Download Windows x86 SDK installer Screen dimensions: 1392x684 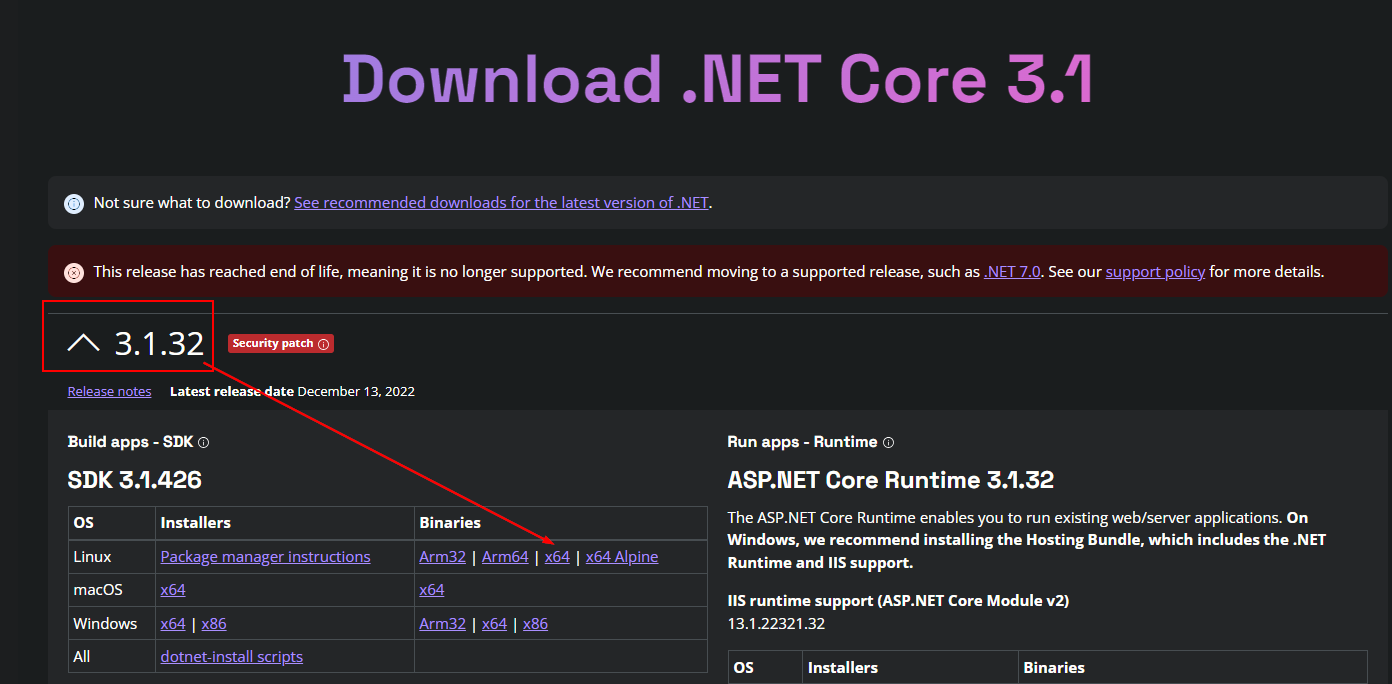coord(214,623)
